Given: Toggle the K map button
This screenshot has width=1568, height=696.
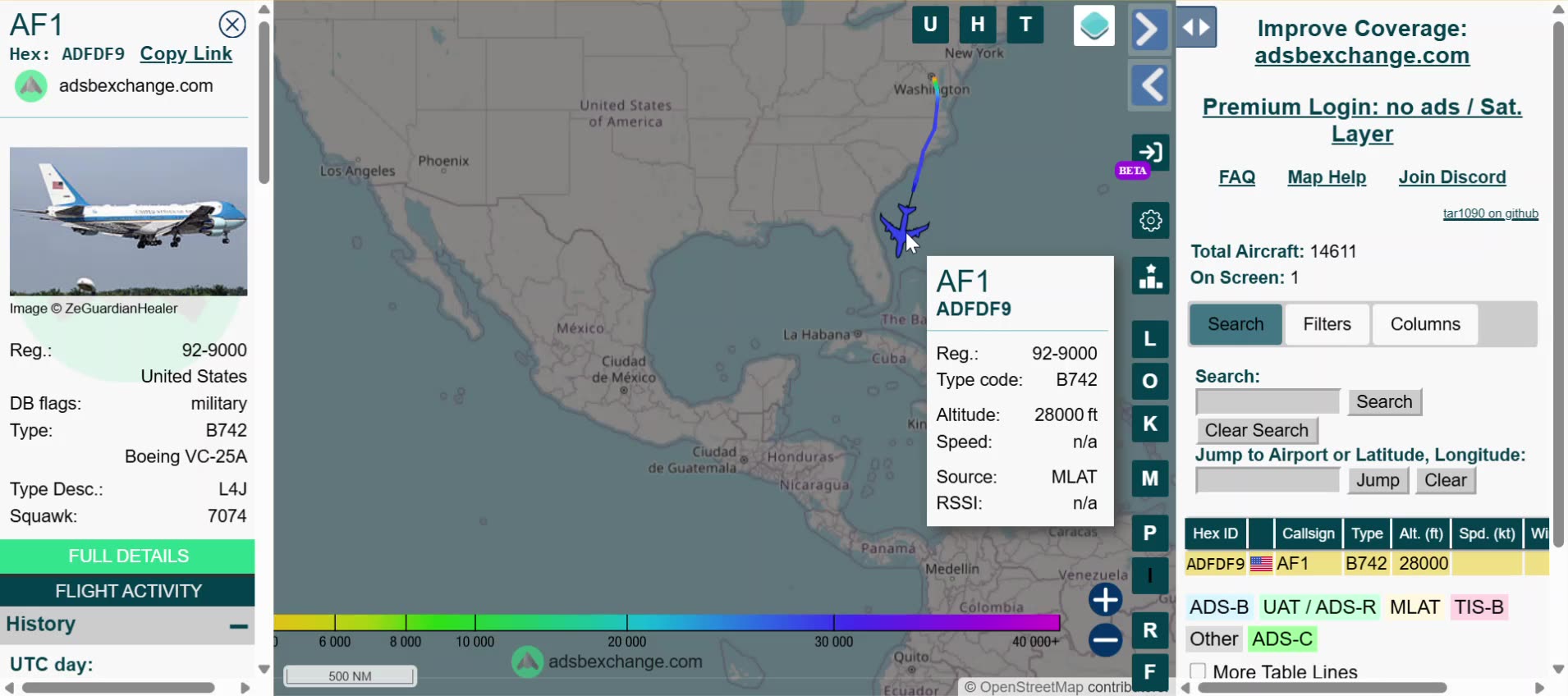Looking at the screenshot, I should 1150,424.
